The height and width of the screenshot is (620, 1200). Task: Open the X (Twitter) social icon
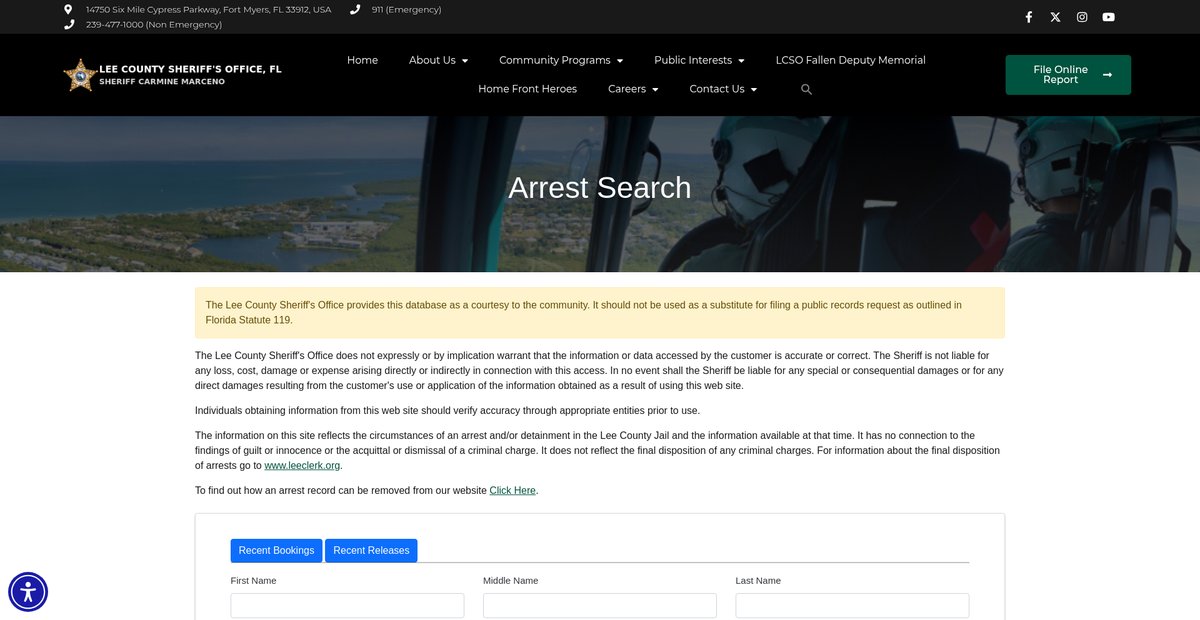[1055, 17]
